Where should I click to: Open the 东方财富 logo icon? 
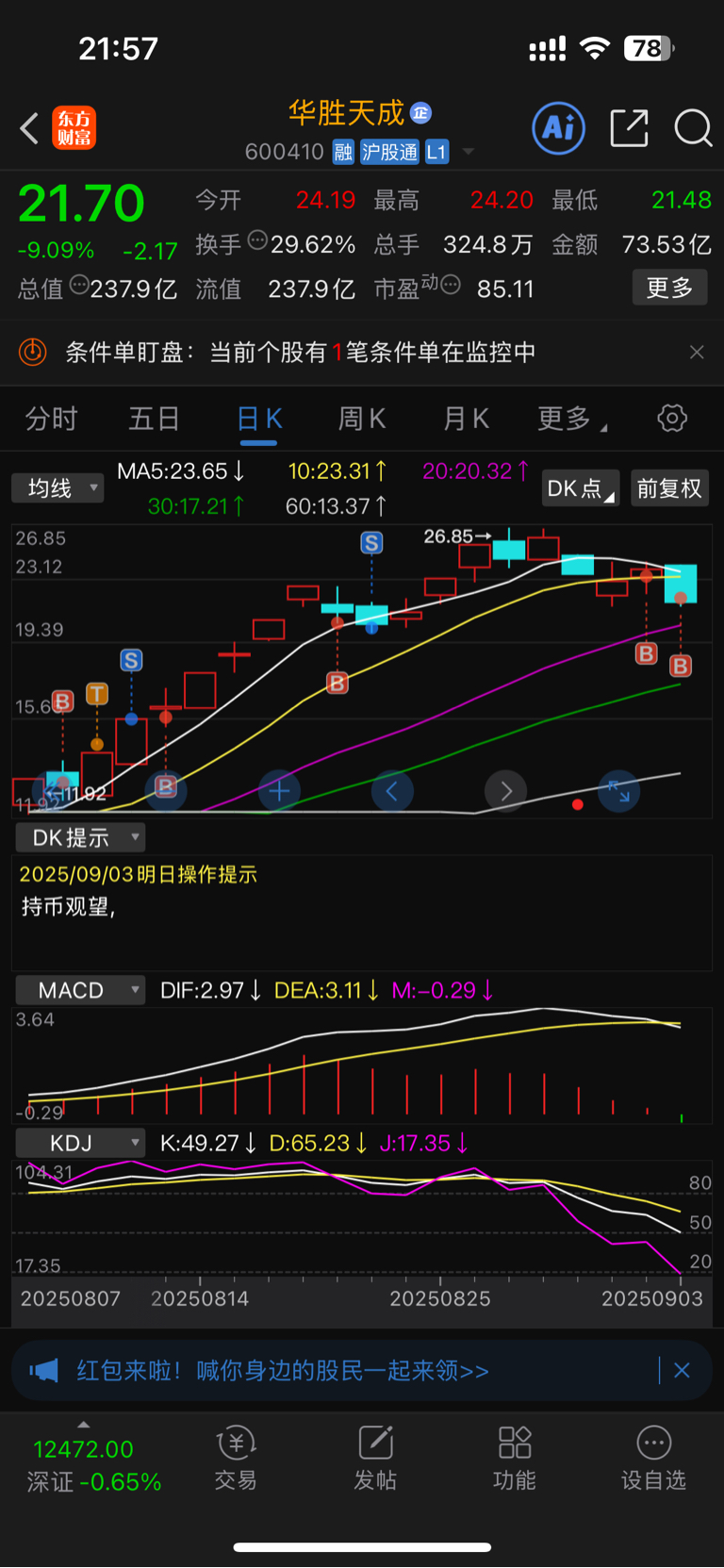74,128
